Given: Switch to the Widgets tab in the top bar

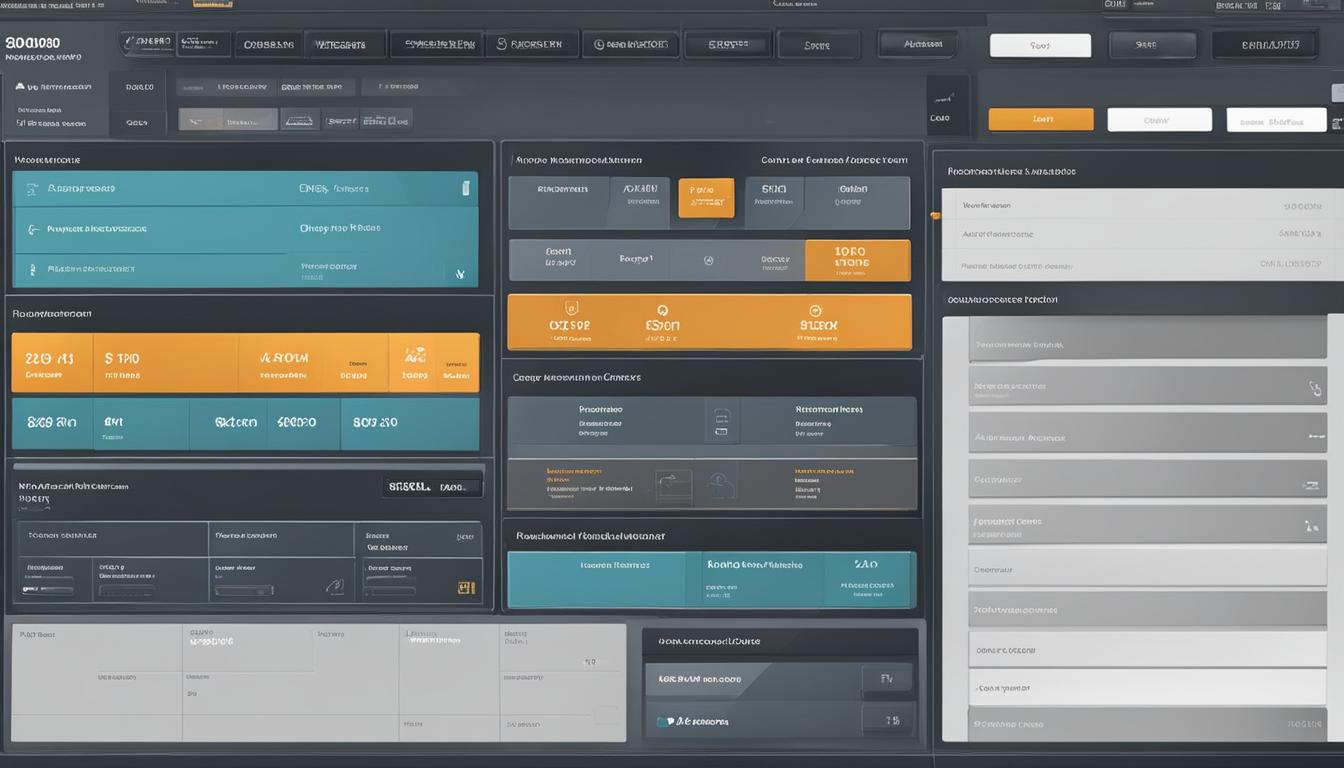Looking at the screenshot, I should coord(345,44).
